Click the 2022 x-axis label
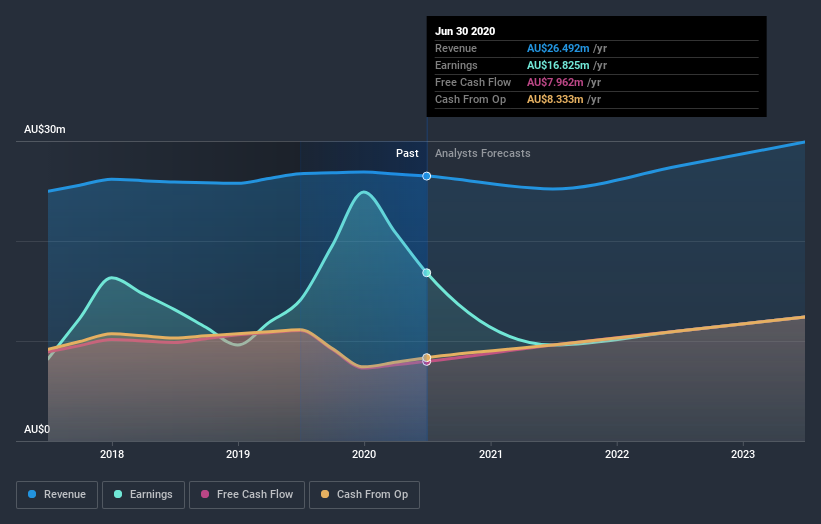This screenshot has width=821, height=524. 617,454
